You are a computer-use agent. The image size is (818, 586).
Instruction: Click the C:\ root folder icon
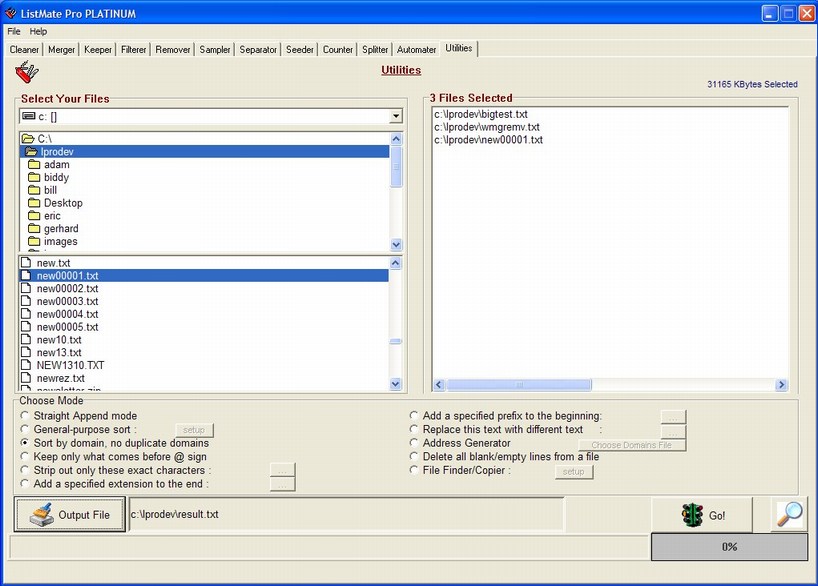(x=27, y=139)
